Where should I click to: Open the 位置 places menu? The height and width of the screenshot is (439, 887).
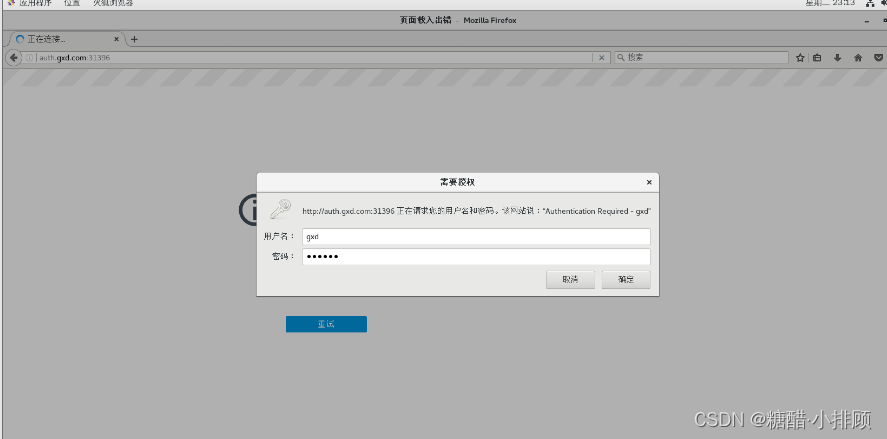coord(72,3)
